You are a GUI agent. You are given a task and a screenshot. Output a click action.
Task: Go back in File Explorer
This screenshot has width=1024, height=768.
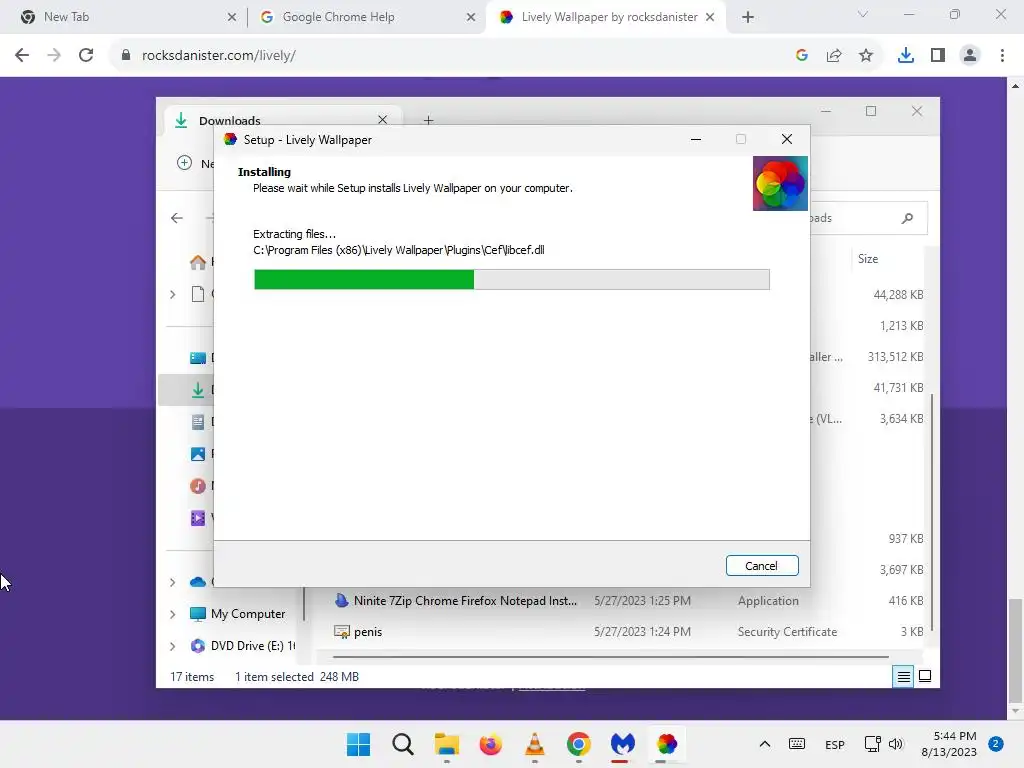coord(177,218)
